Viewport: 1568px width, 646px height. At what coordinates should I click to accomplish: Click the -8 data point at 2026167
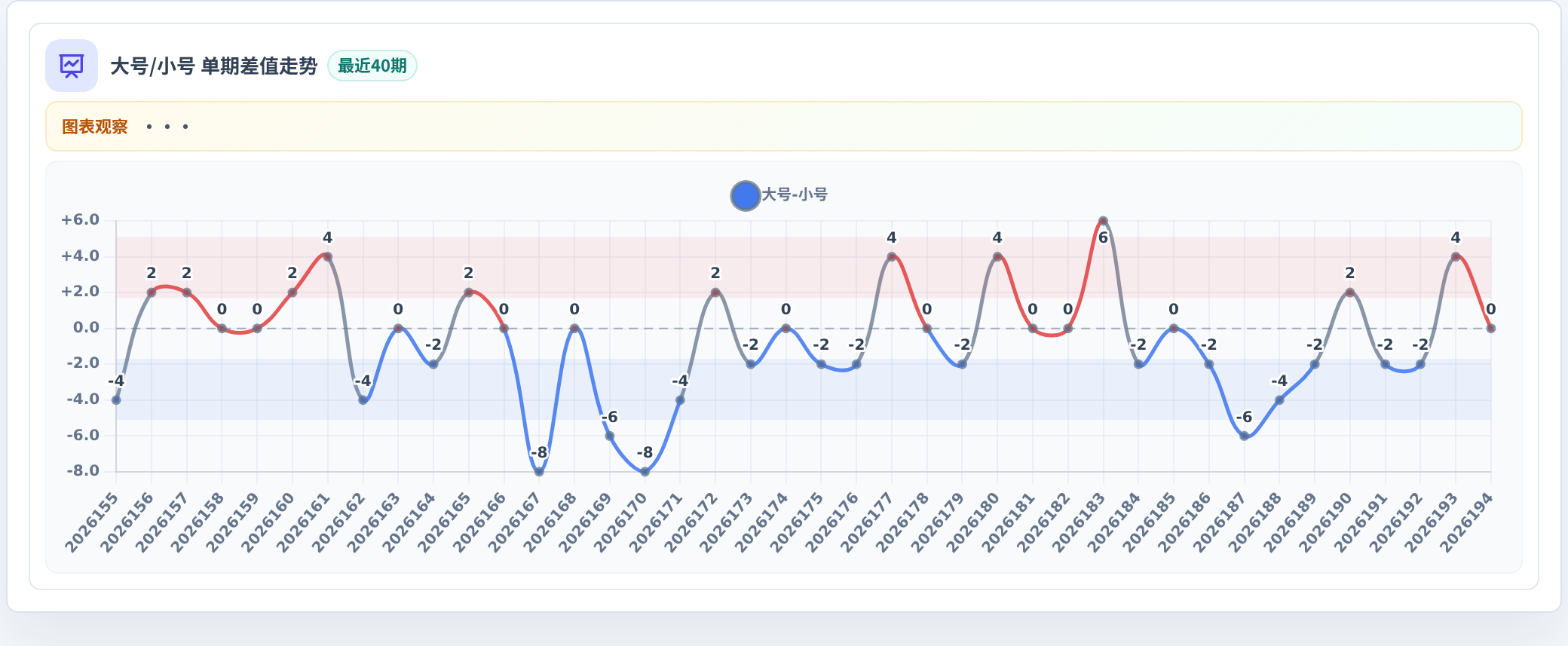[x=539, y=472]
